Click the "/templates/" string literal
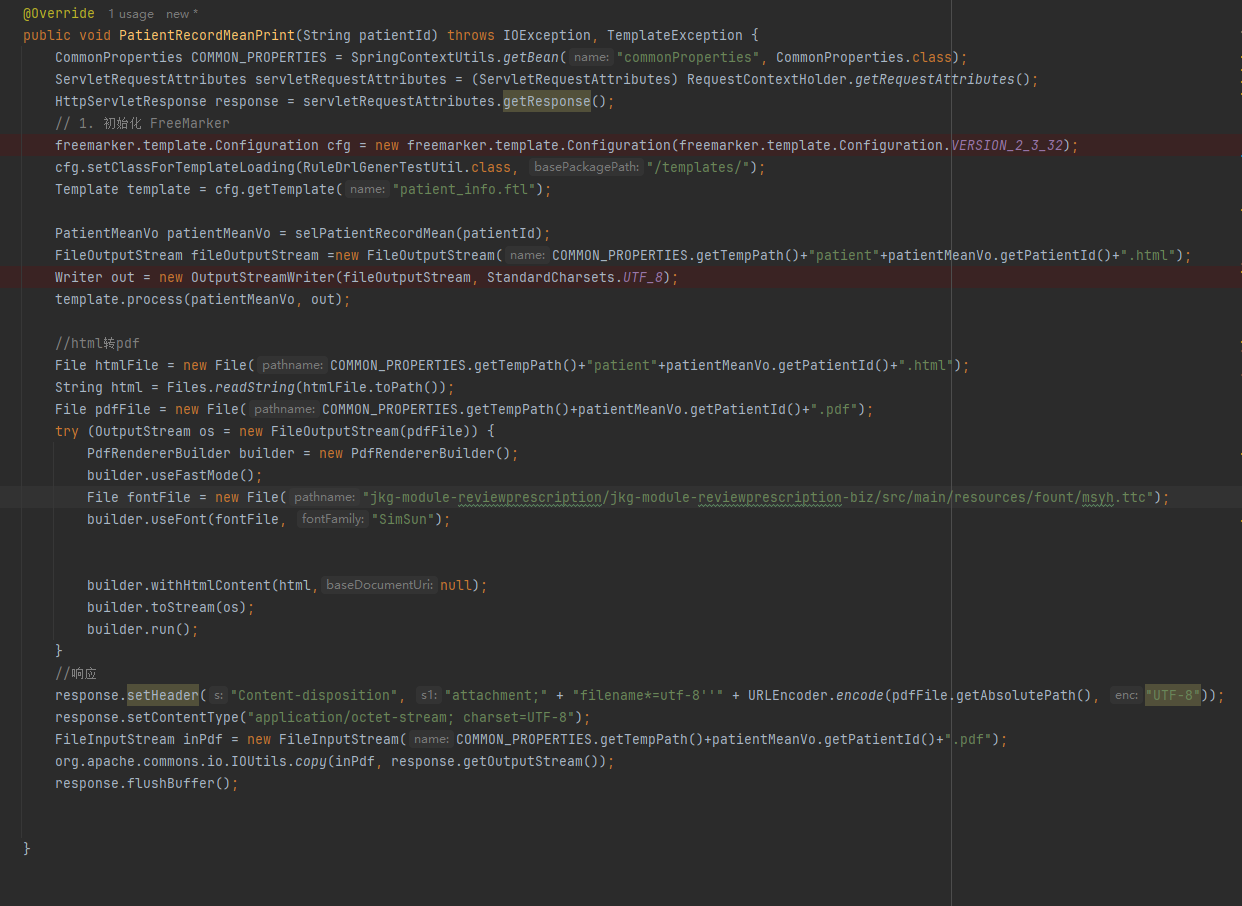 coord(702,167)
